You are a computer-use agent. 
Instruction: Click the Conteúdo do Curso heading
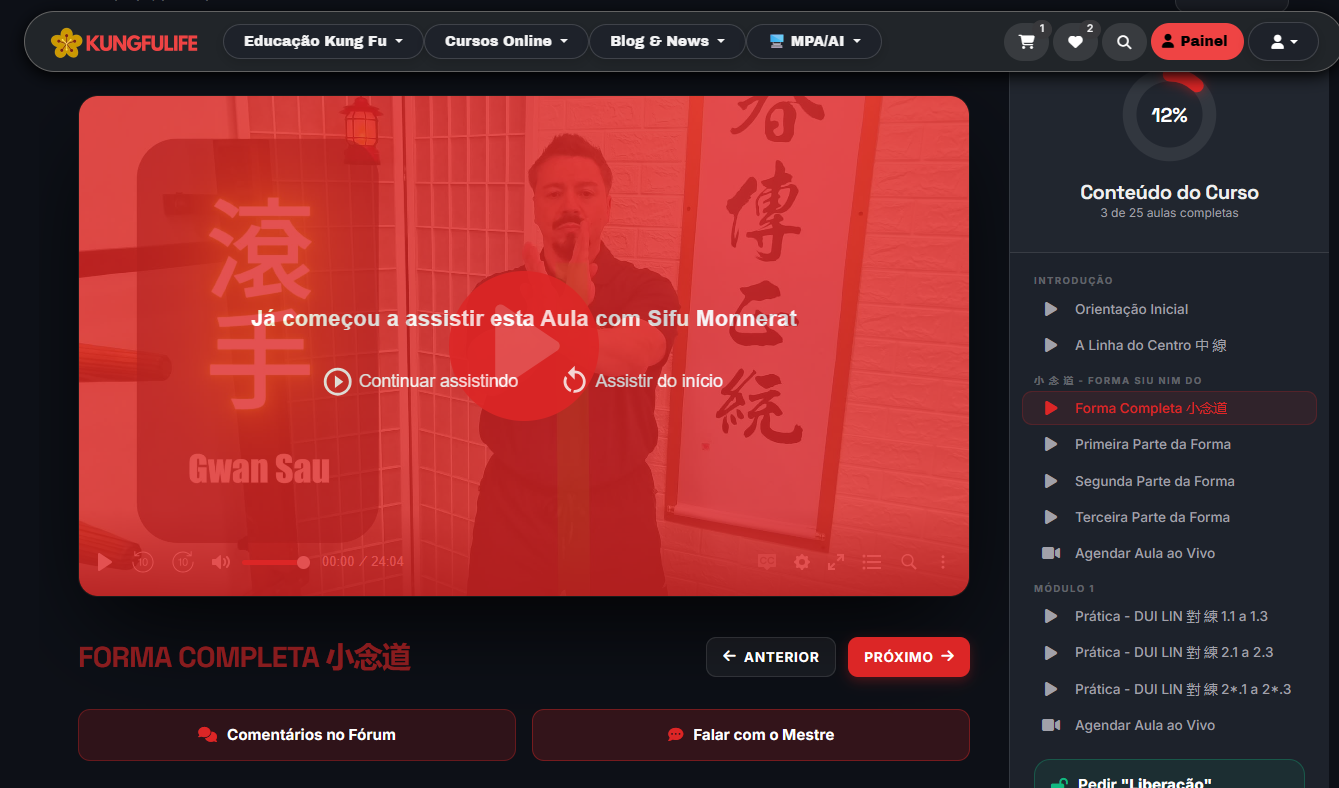[1169, 193]
